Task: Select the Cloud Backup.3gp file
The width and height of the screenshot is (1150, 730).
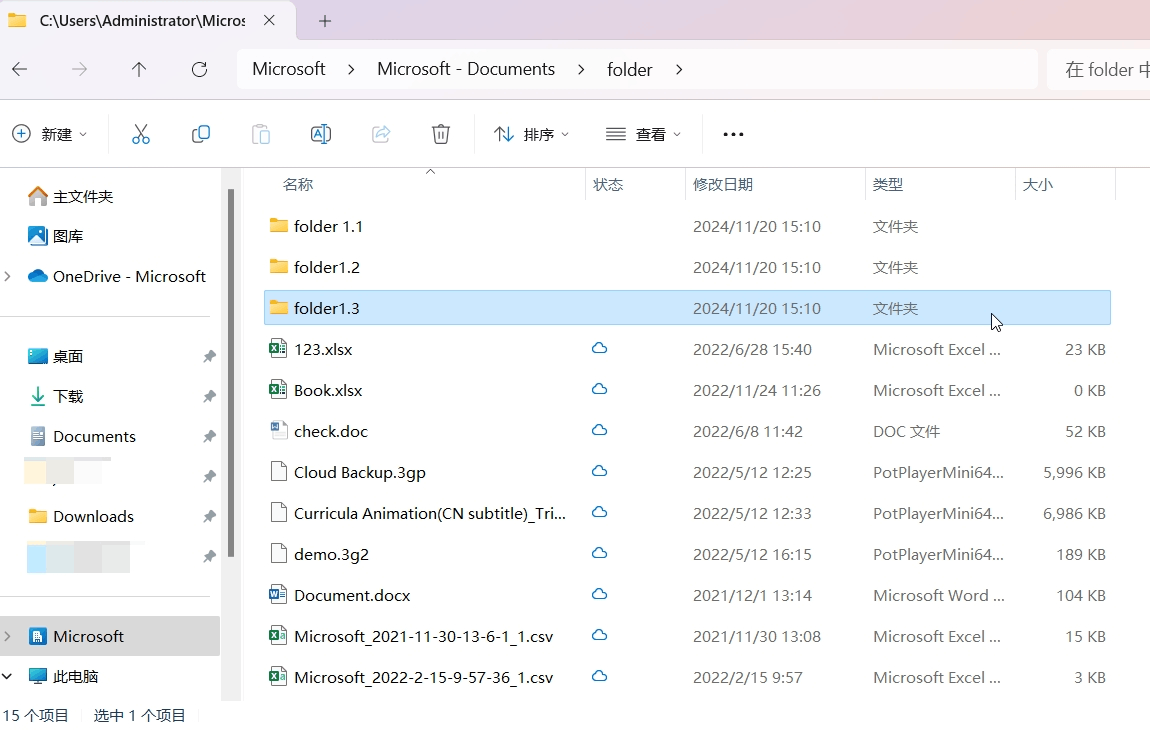Action: (x=359, y=472)
